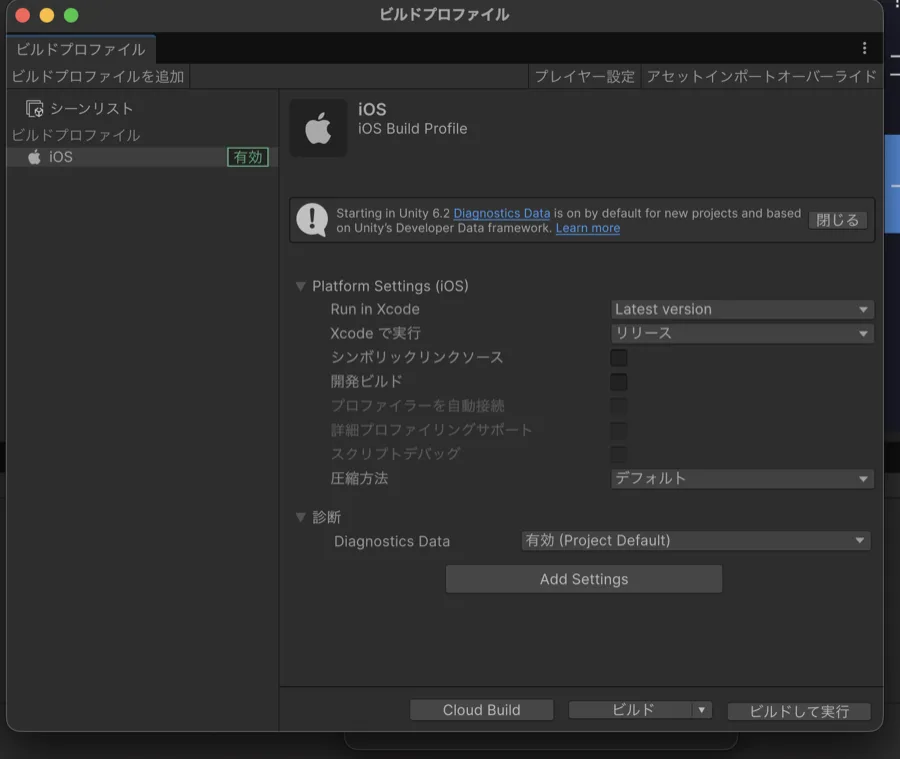
Task: Toggle the シンボリックリンクソース checkbox
Action: pos(618,357)
